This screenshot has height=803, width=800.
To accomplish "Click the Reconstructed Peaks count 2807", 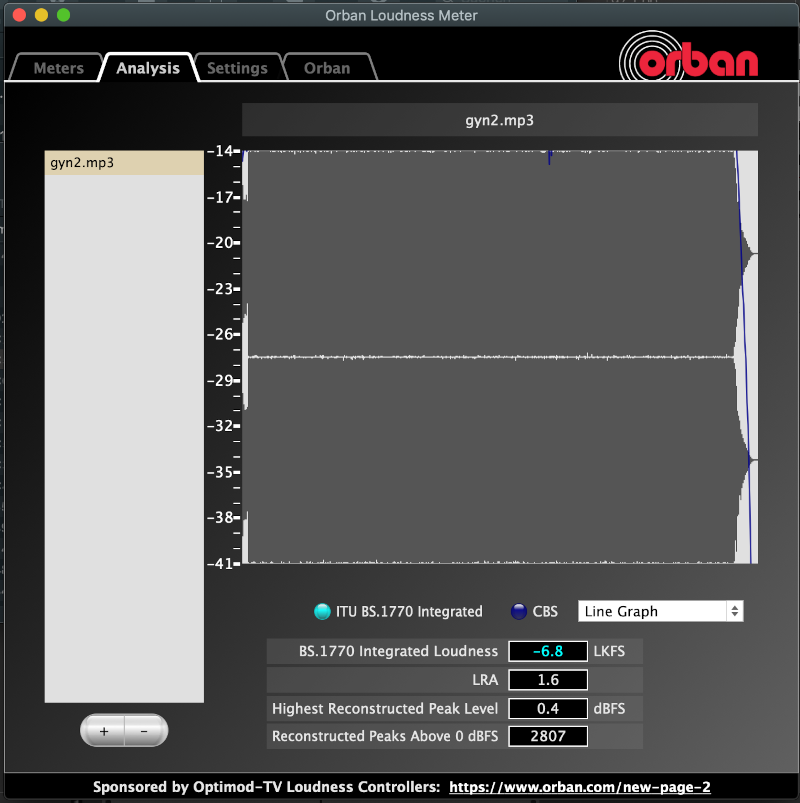I will pos(548,736).
